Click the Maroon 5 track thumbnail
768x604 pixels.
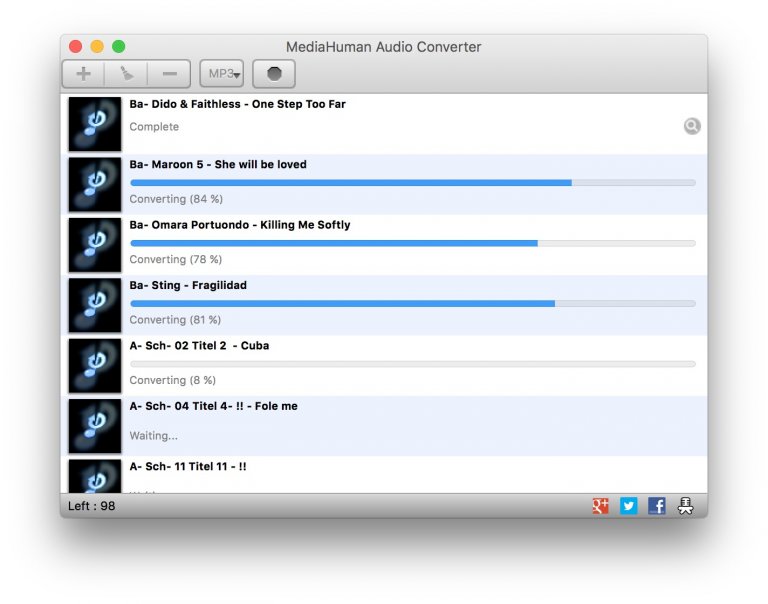tap(95, 184)
